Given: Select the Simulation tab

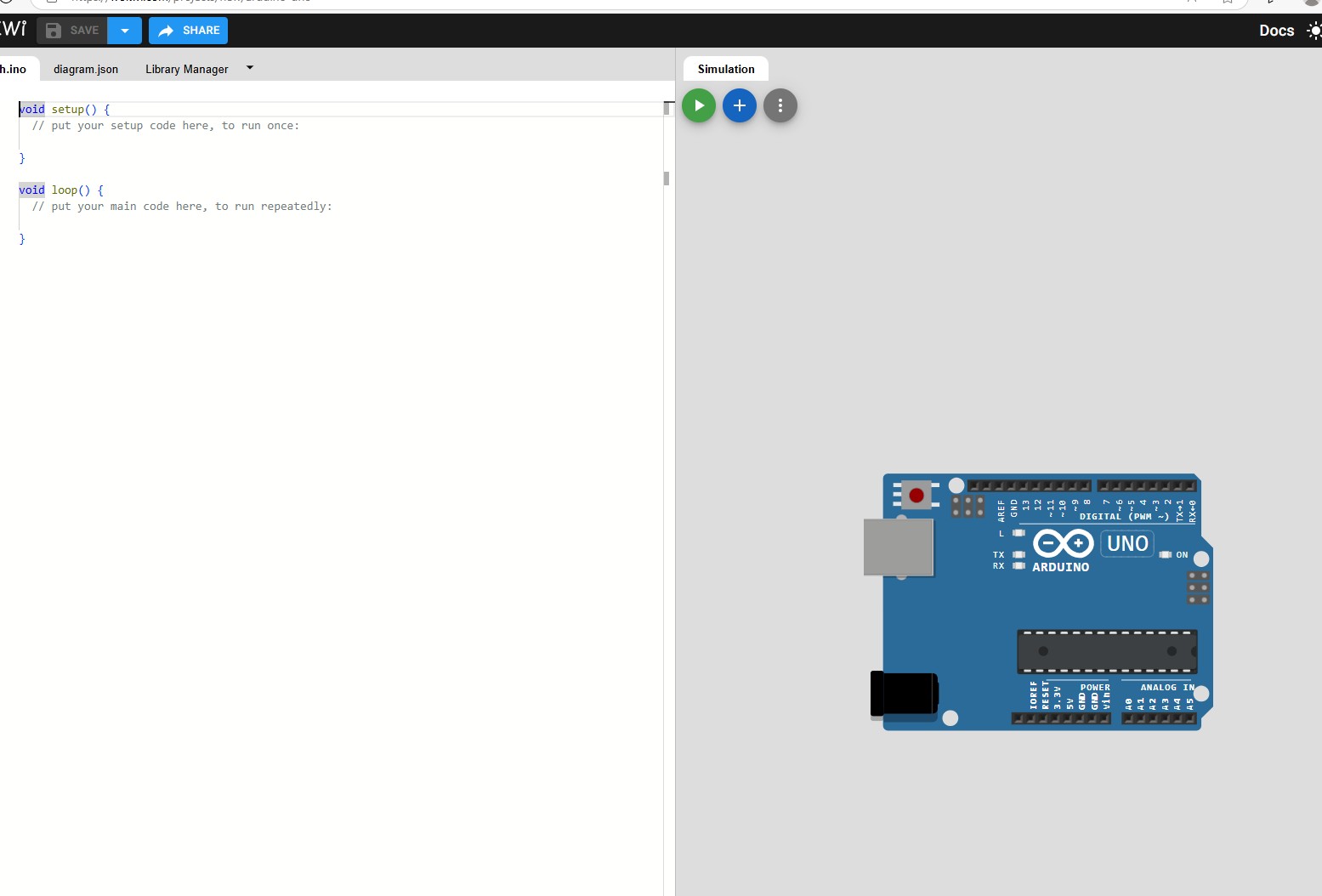Looking at the screenshot, I should tap(726, 69).
